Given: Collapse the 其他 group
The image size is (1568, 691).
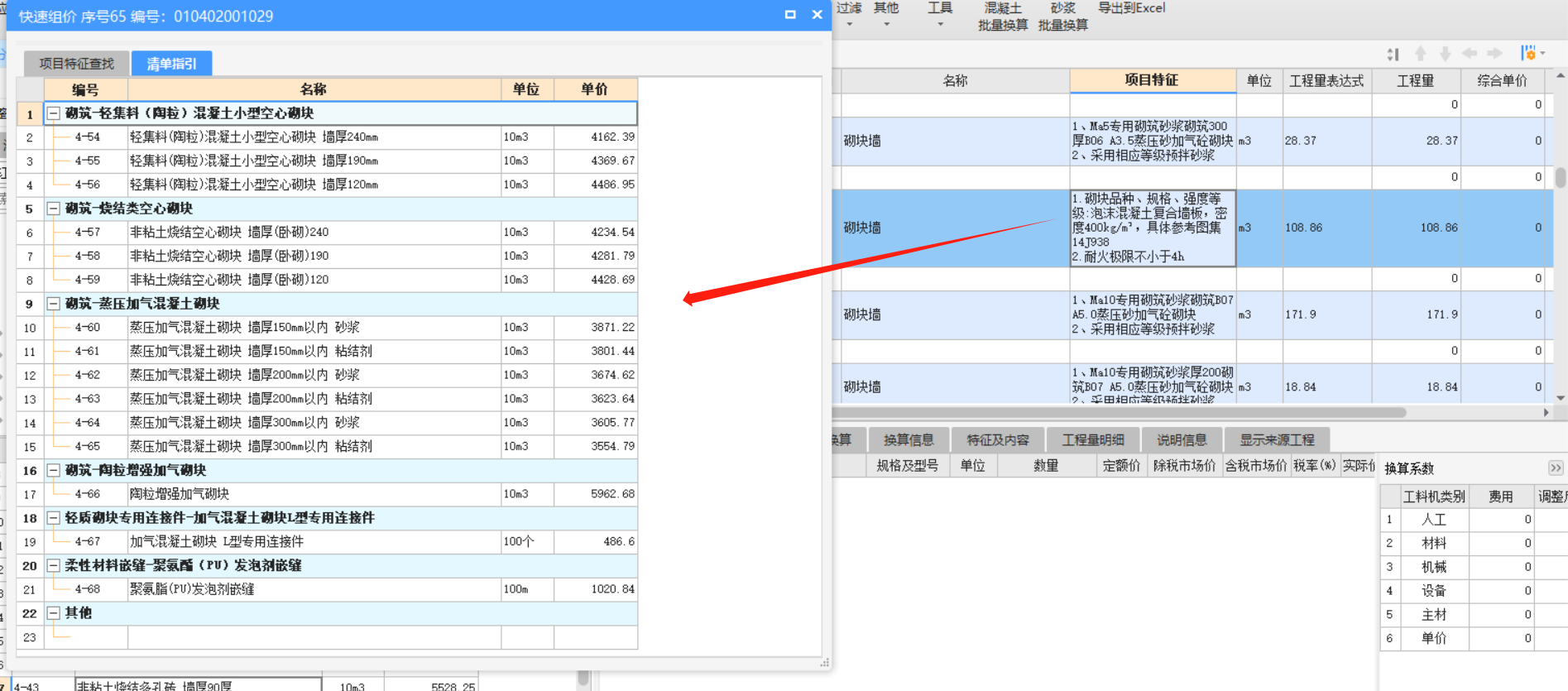Looking at the screenshot, I should [53, 613].
